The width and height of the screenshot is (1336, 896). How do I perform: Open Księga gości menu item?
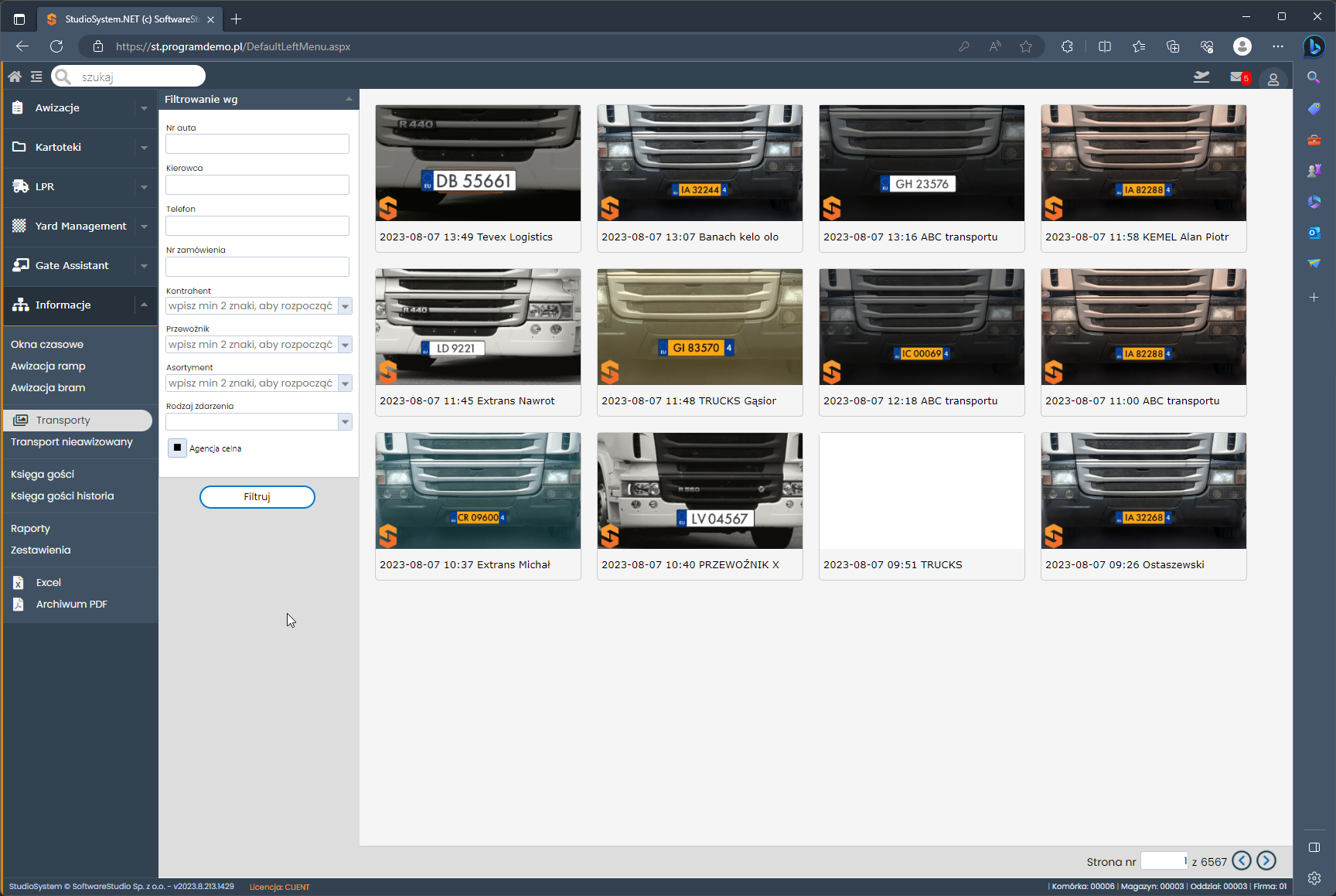click(43, 475)
